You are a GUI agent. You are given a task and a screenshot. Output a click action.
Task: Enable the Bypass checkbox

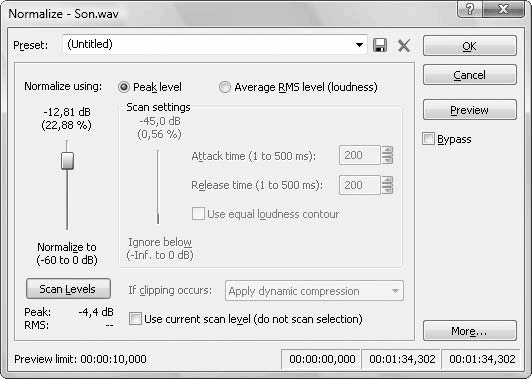[428, 139]
